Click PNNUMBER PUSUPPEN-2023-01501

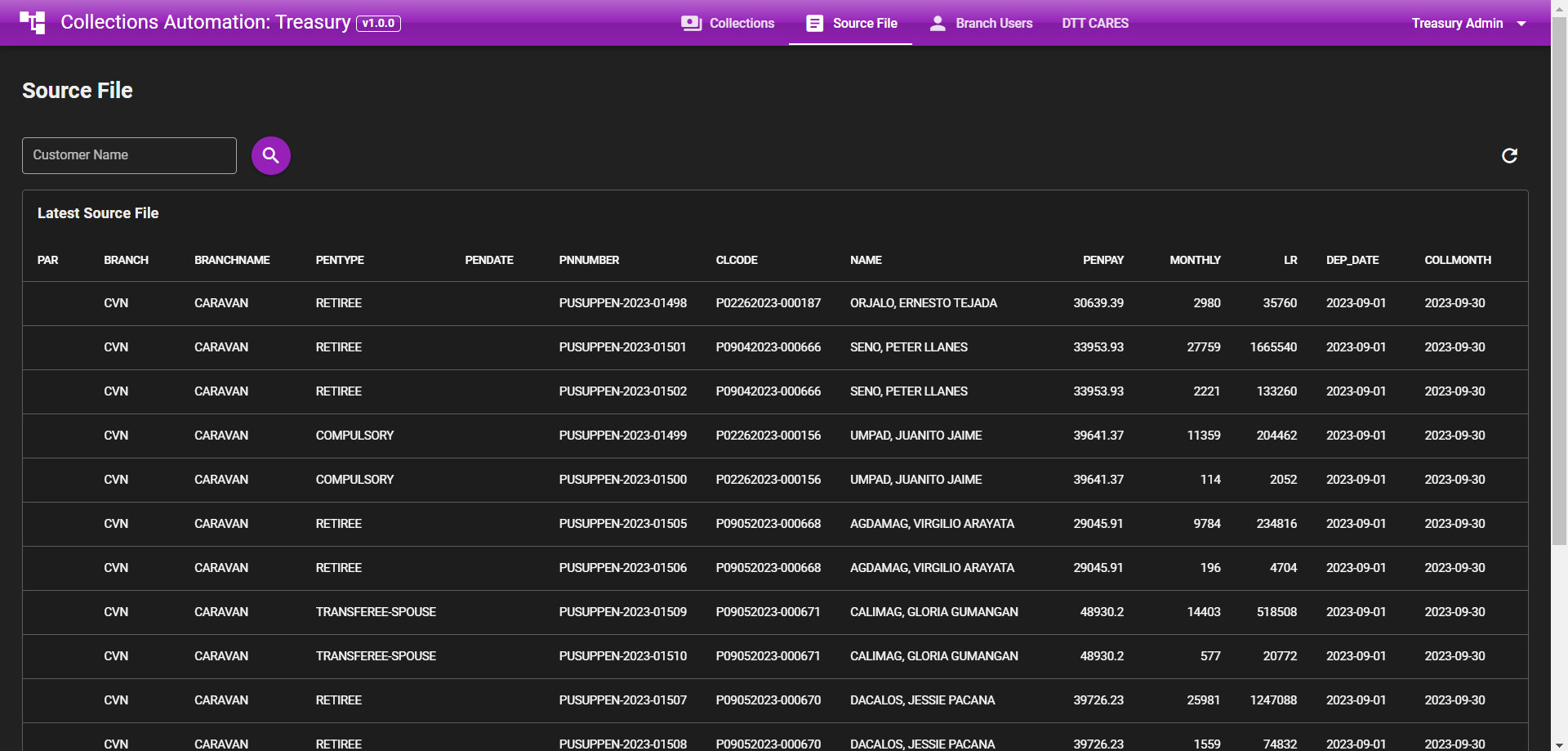pos(623,347)
